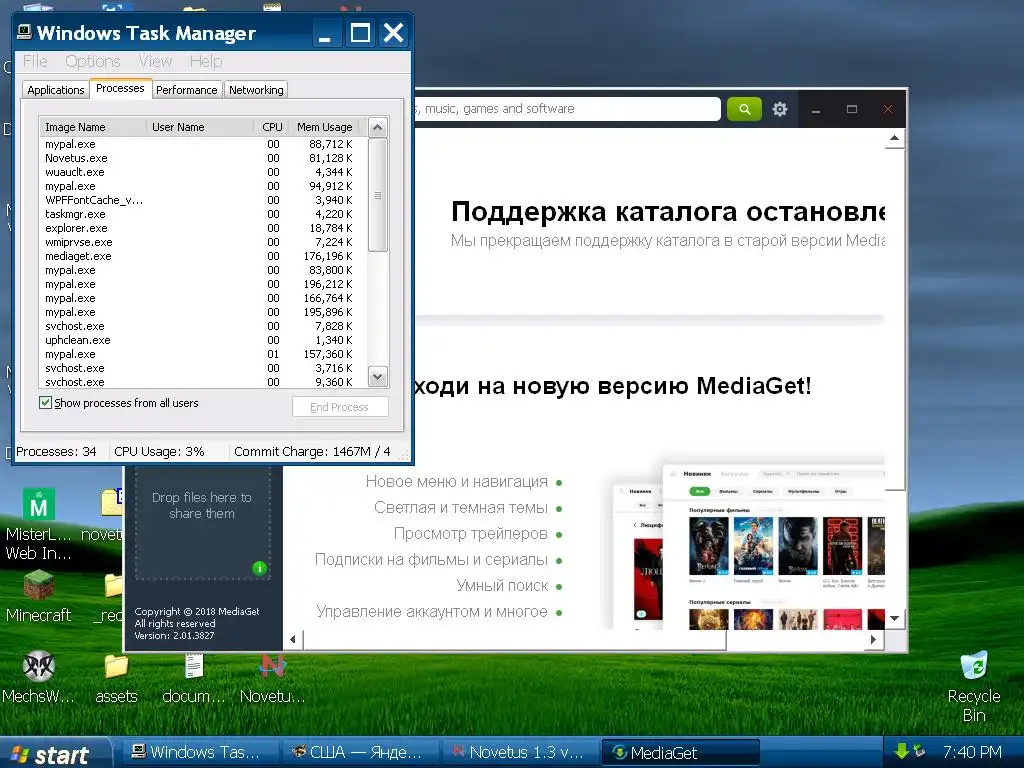This screenshot has height=768, width=1024.
Task: Open MechsW desktop icon
Action: pyautogui.click(x=39, y=678)
